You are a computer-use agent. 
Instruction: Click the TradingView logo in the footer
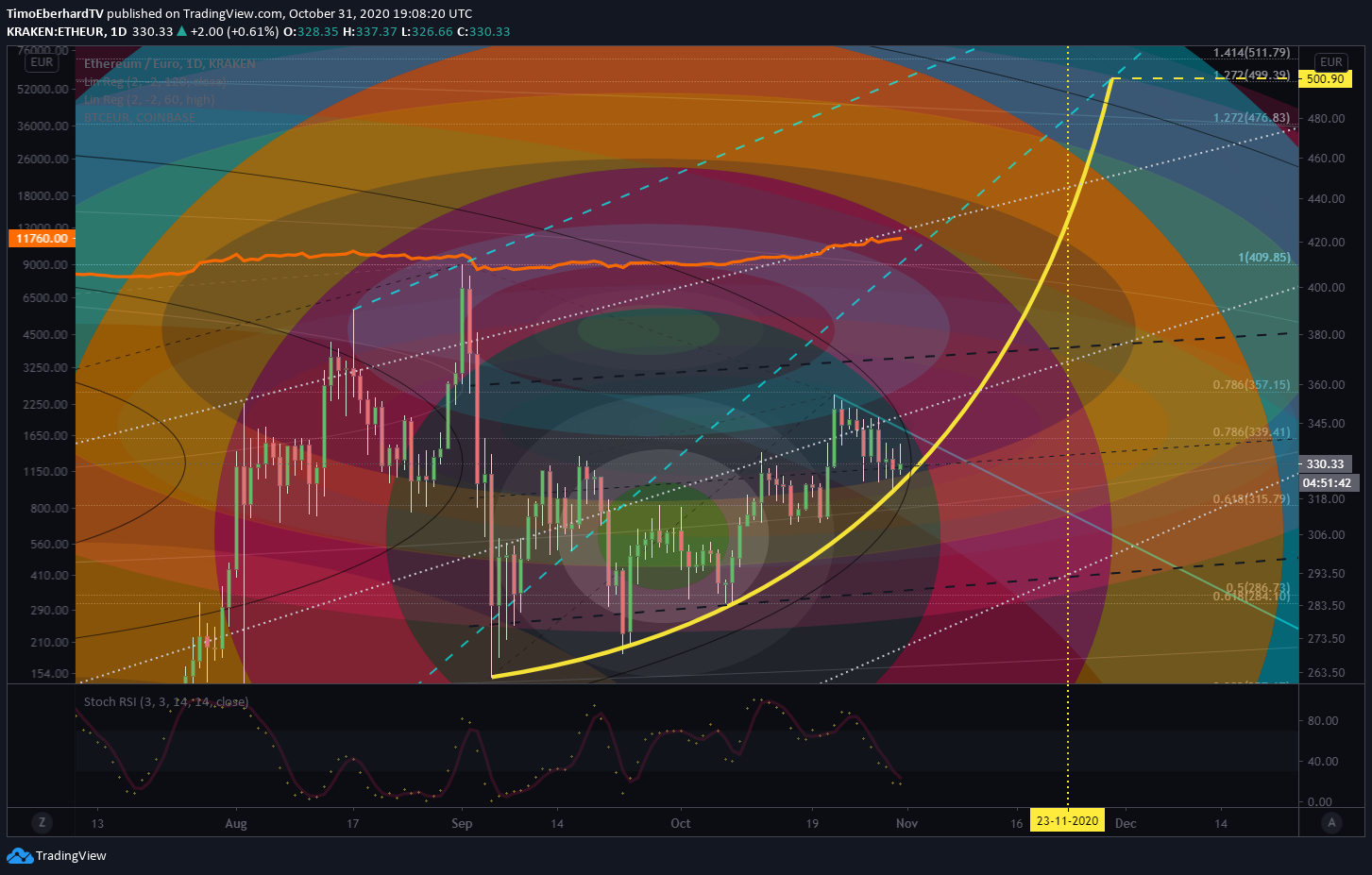pos(57,855)
